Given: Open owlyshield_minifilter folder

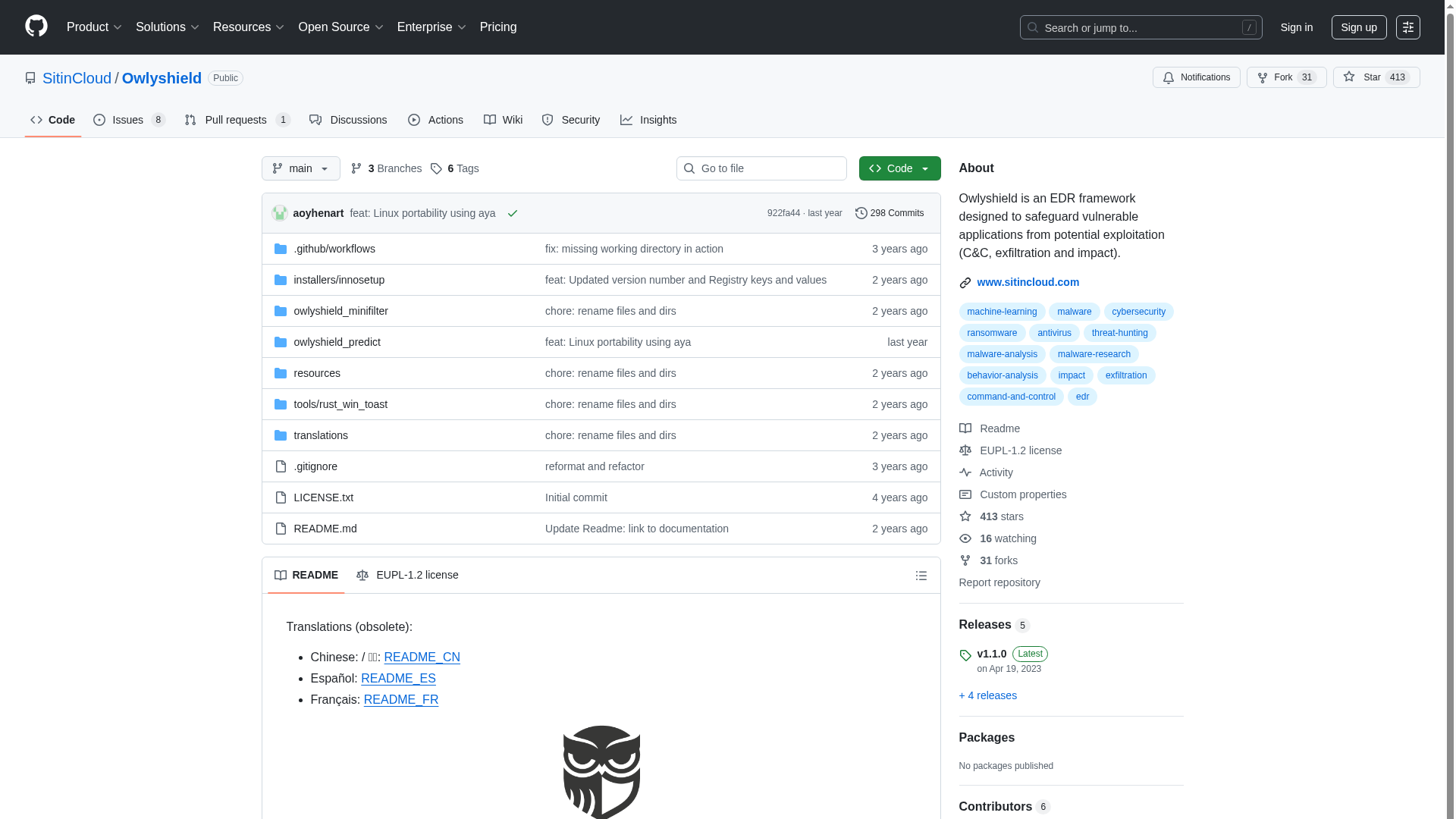Looking at the screenshot, I should pyautogui.click(x=340, y=311).
